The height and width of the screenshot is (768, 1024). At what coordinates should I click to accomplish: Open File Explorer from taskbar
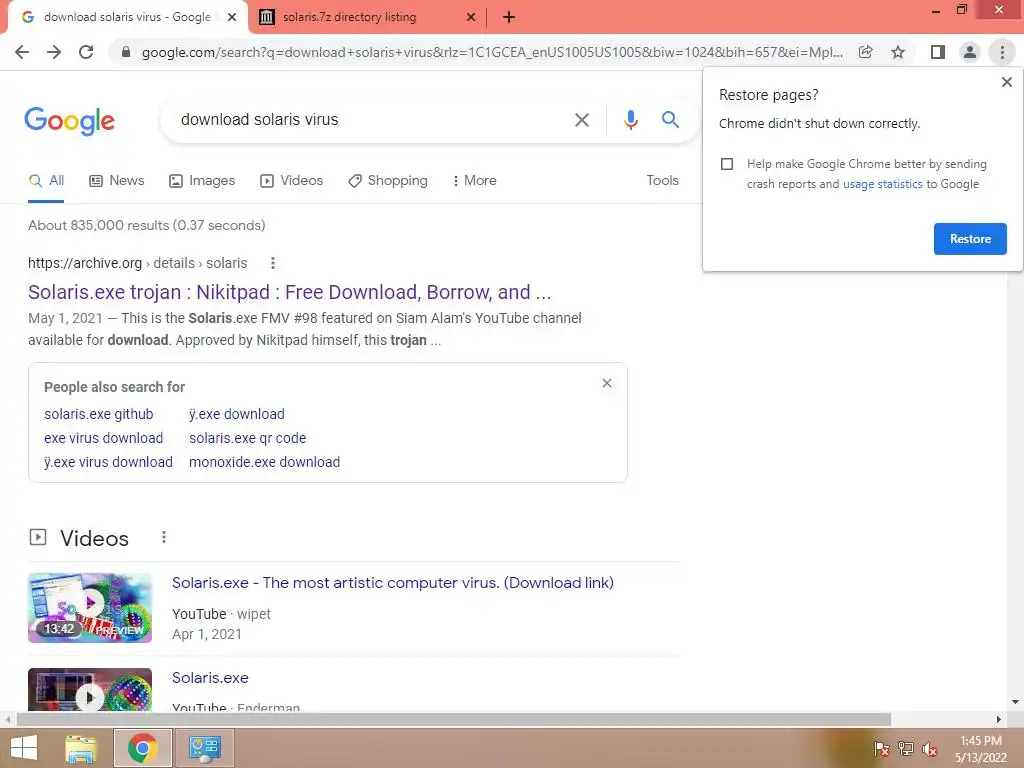[x=81, y=748]
